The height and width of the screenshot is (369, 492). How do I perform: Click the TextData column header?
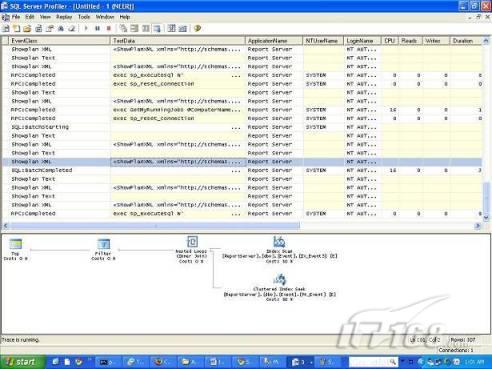[x=178, y=41]
